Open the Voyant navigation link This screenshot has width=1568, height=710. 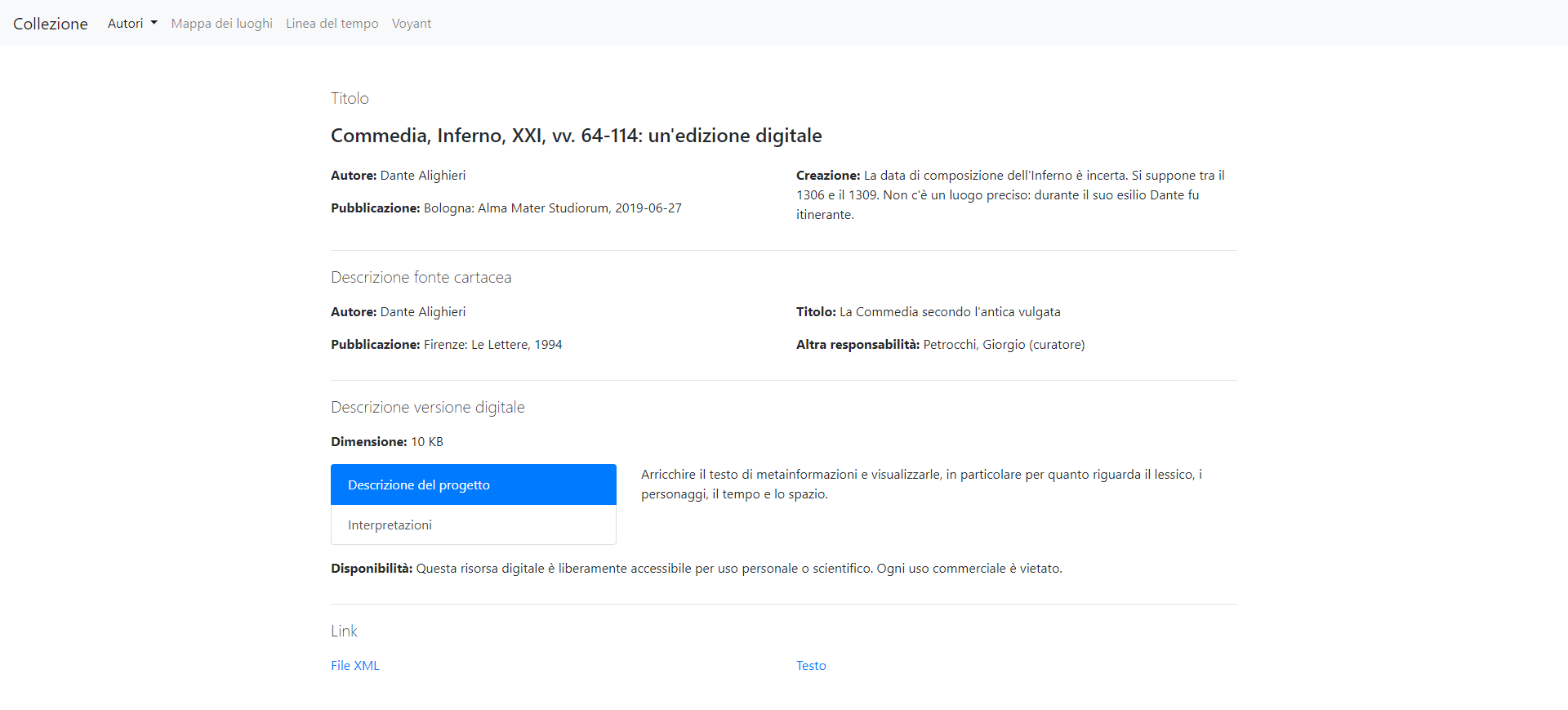pyautogui.click(x=411, y=24)
